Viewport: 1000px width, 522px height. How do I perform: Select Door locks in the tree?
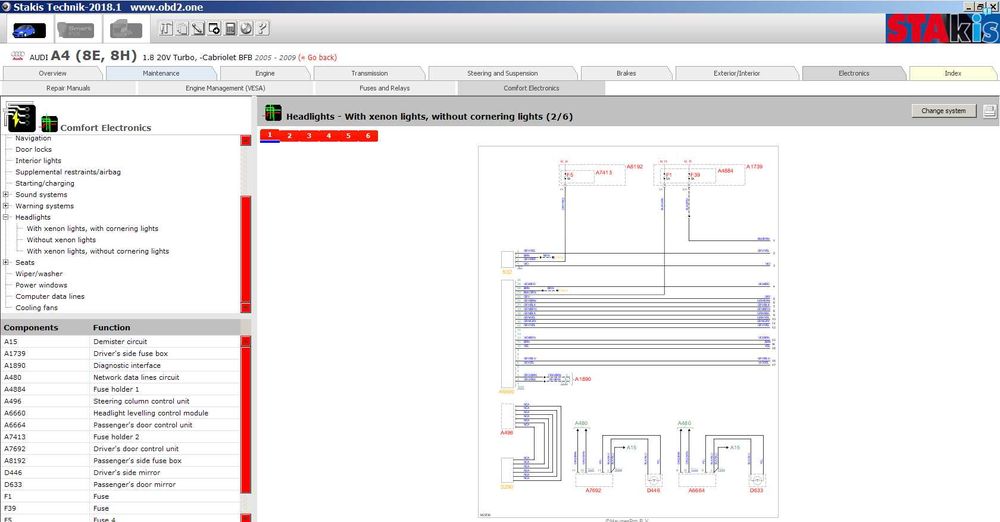tap(34, 149)
